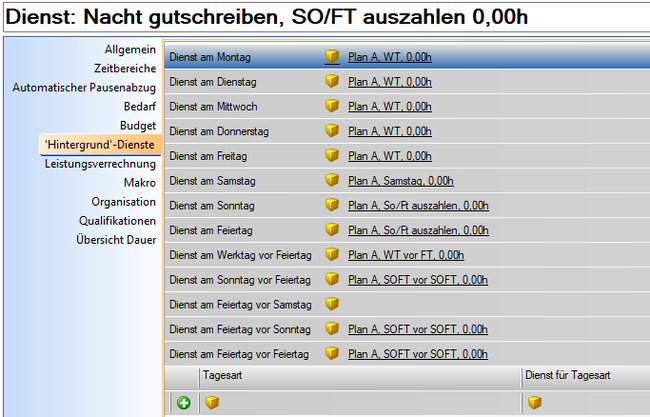This screenshot has width=650, height=417.
Task: Open Automatischer Pausenabzug settings
Action: click(x=84, y=87)
